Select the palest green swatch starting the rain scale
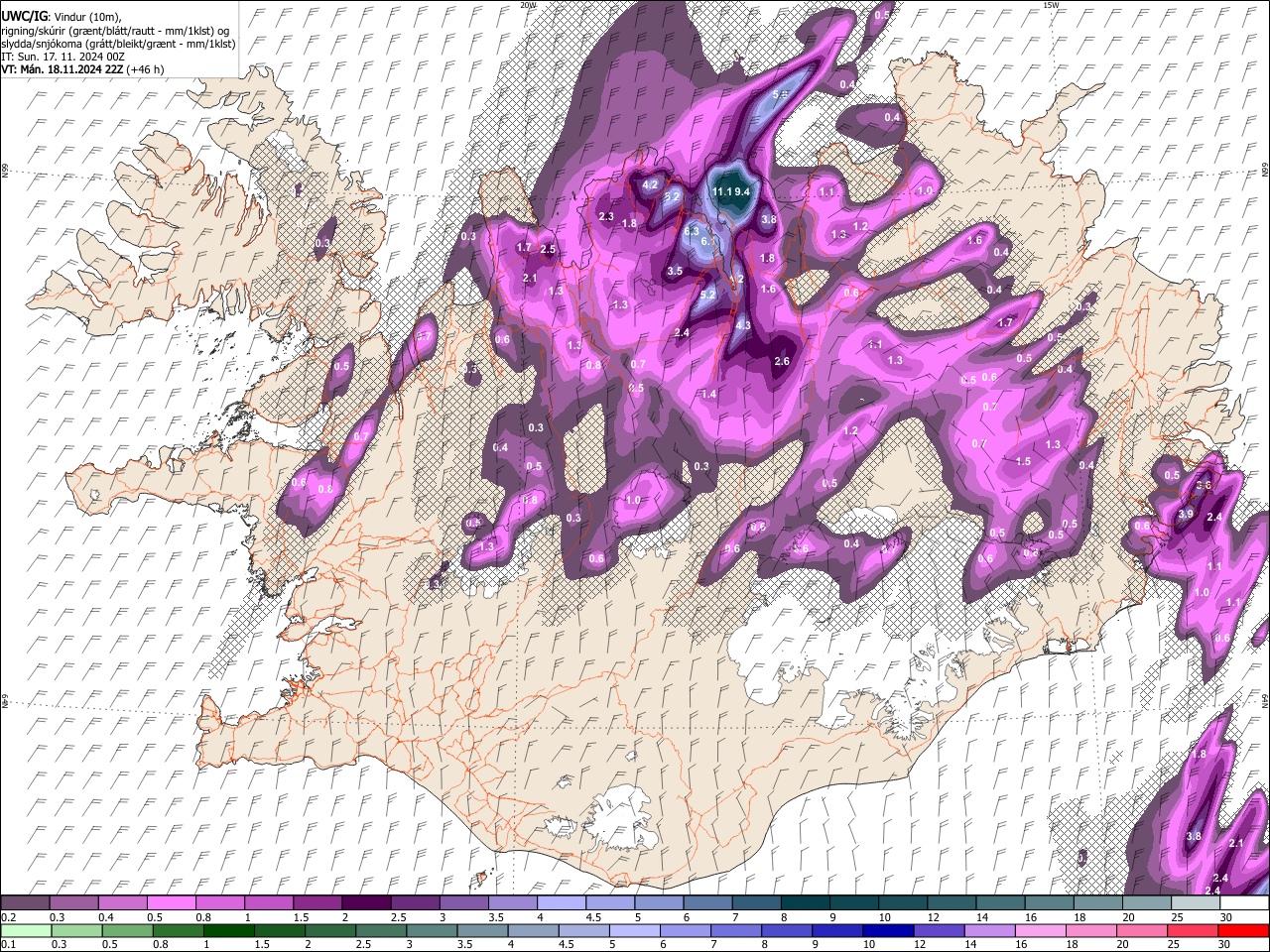 click(25, 930)
